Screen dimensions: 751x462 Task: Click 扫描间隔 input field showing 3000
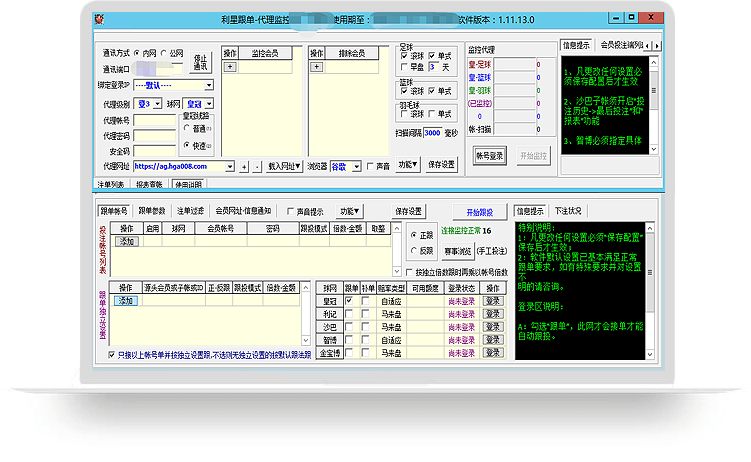click(x=432, y=132)
